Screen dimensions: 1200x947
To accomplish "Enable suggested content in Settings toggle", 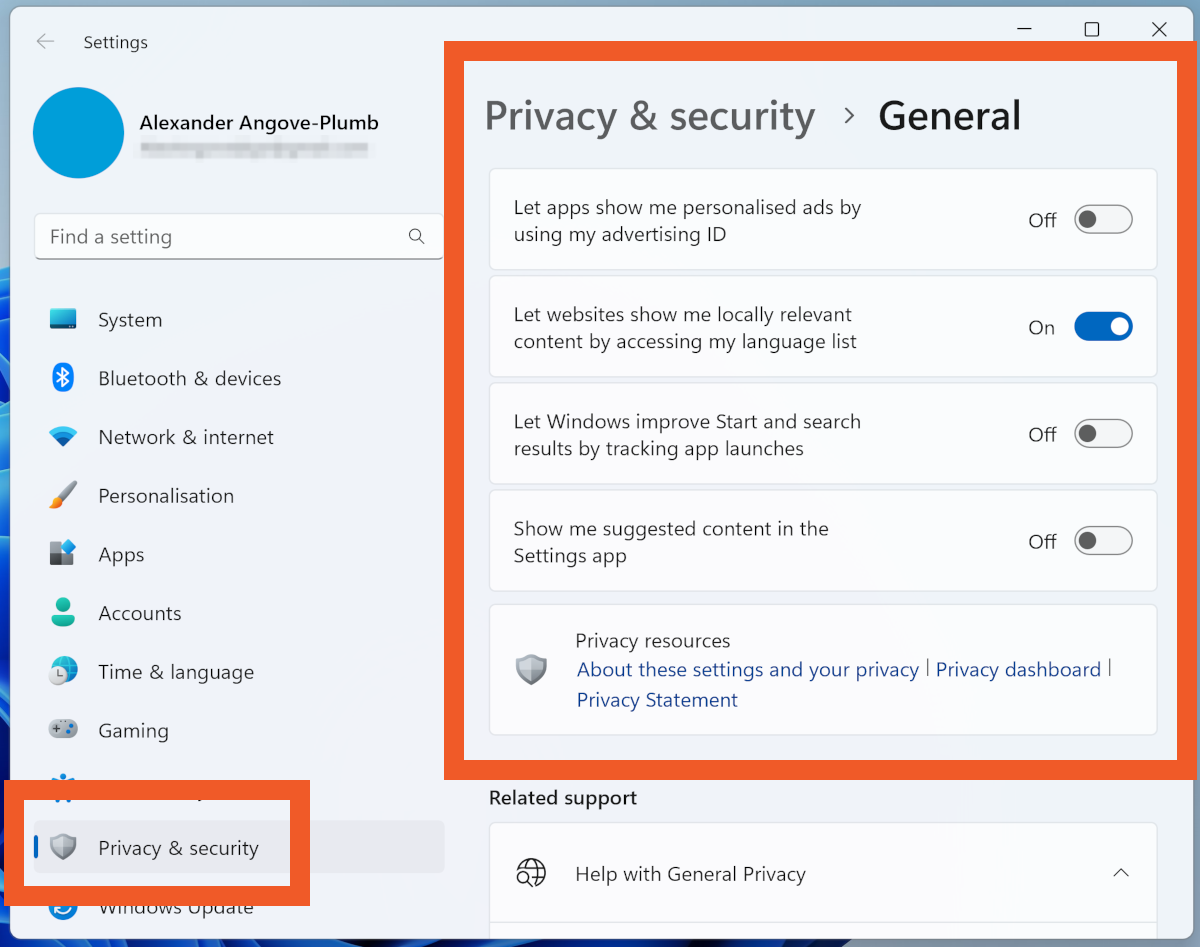I will click(x=1103, y=541).
